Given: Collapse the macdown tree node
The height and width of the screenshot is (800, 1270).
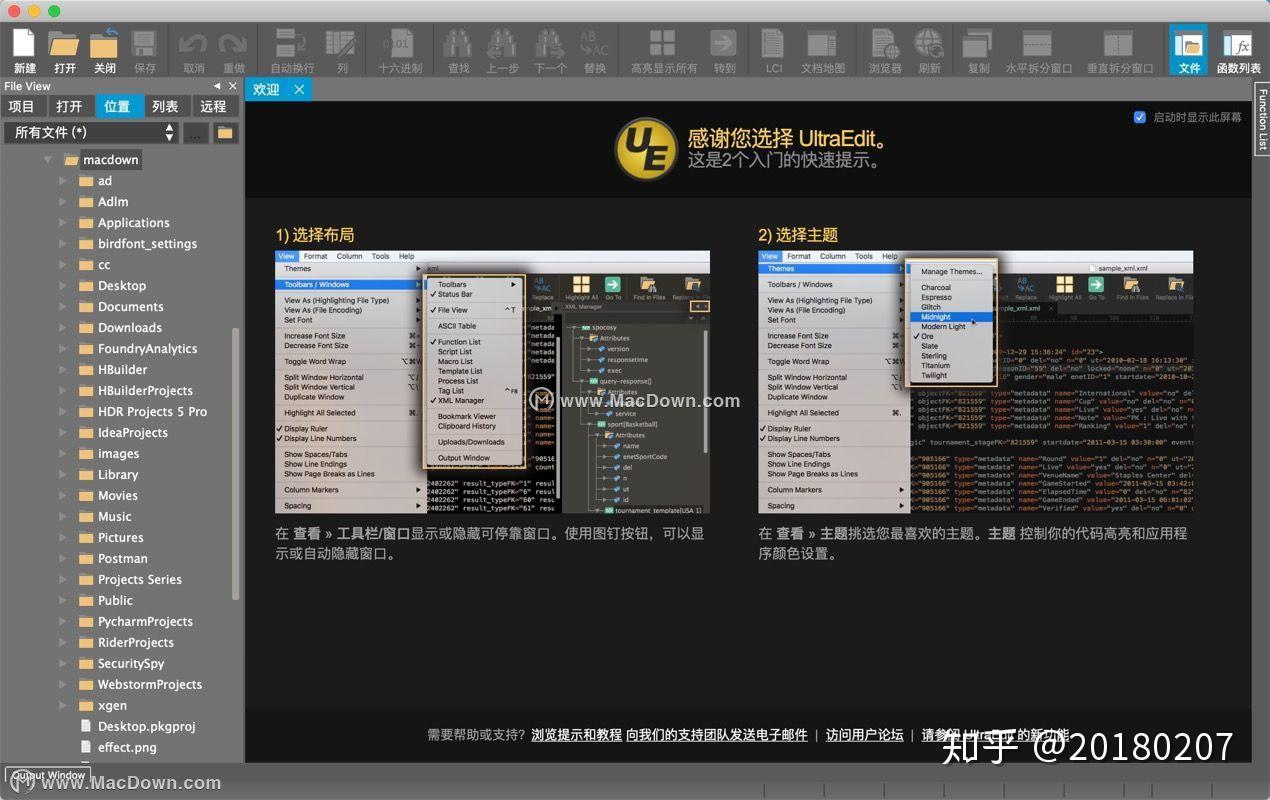Looking at the screenshot, I should pyautogui.click(x=47, y=159).
